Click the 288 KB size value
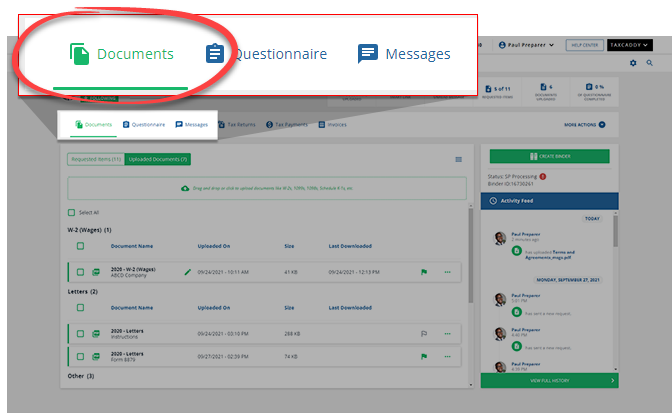The image size is (672, 413). pos(292,334)
